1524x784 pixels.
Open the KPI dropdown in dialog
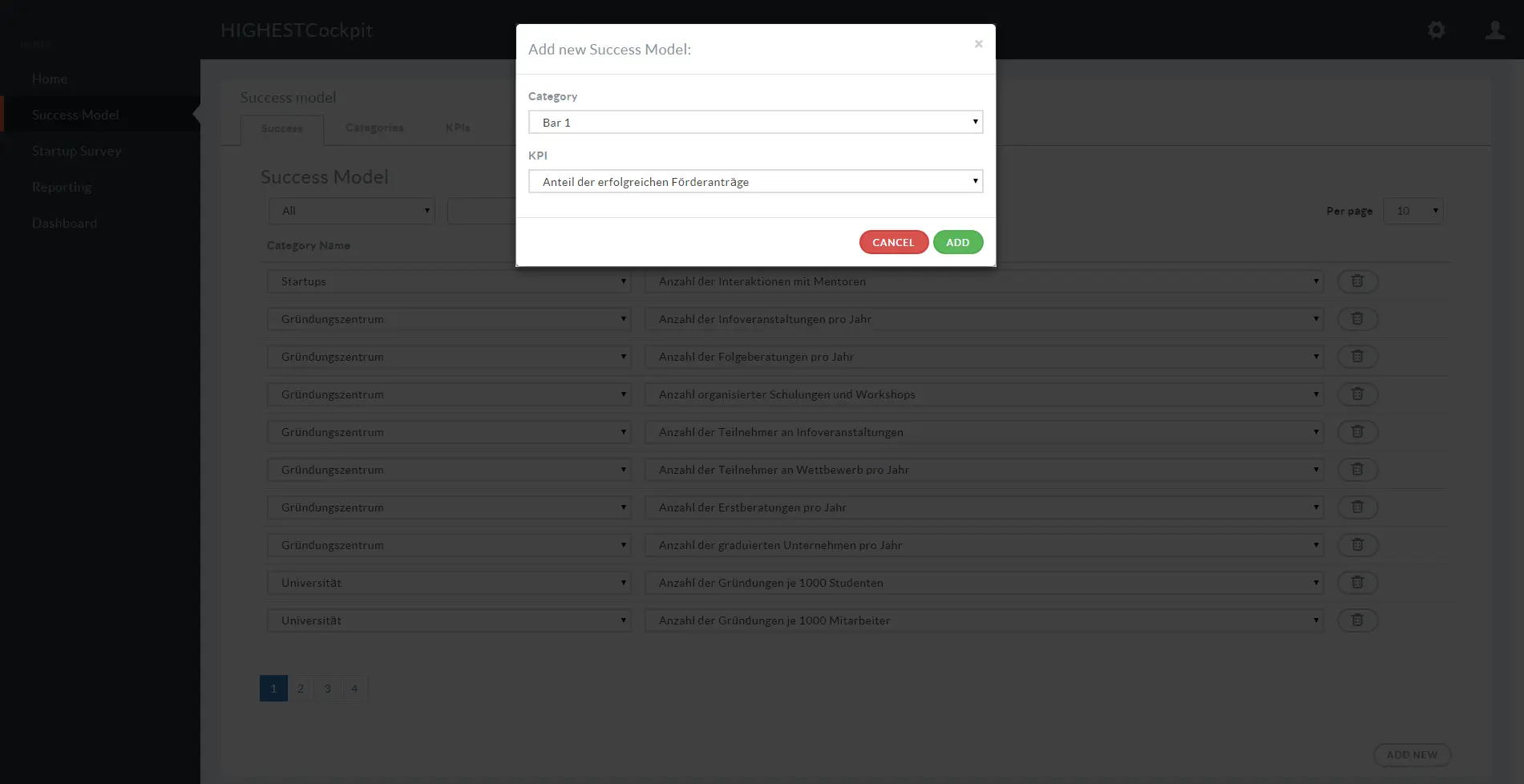(x=755, y=182)
